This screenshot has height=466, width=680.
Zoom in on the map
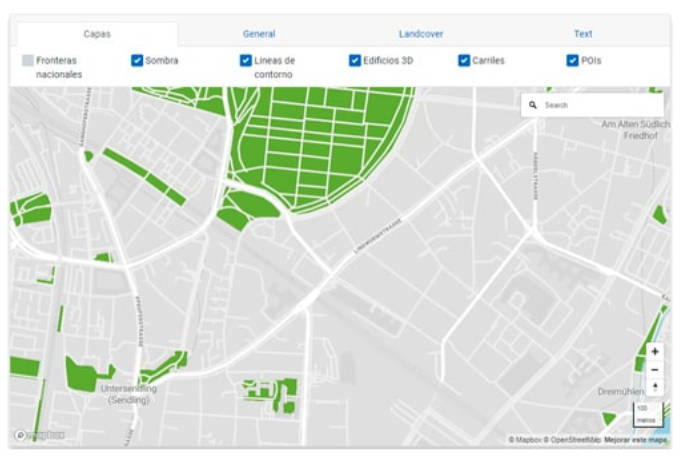[654, 352]
